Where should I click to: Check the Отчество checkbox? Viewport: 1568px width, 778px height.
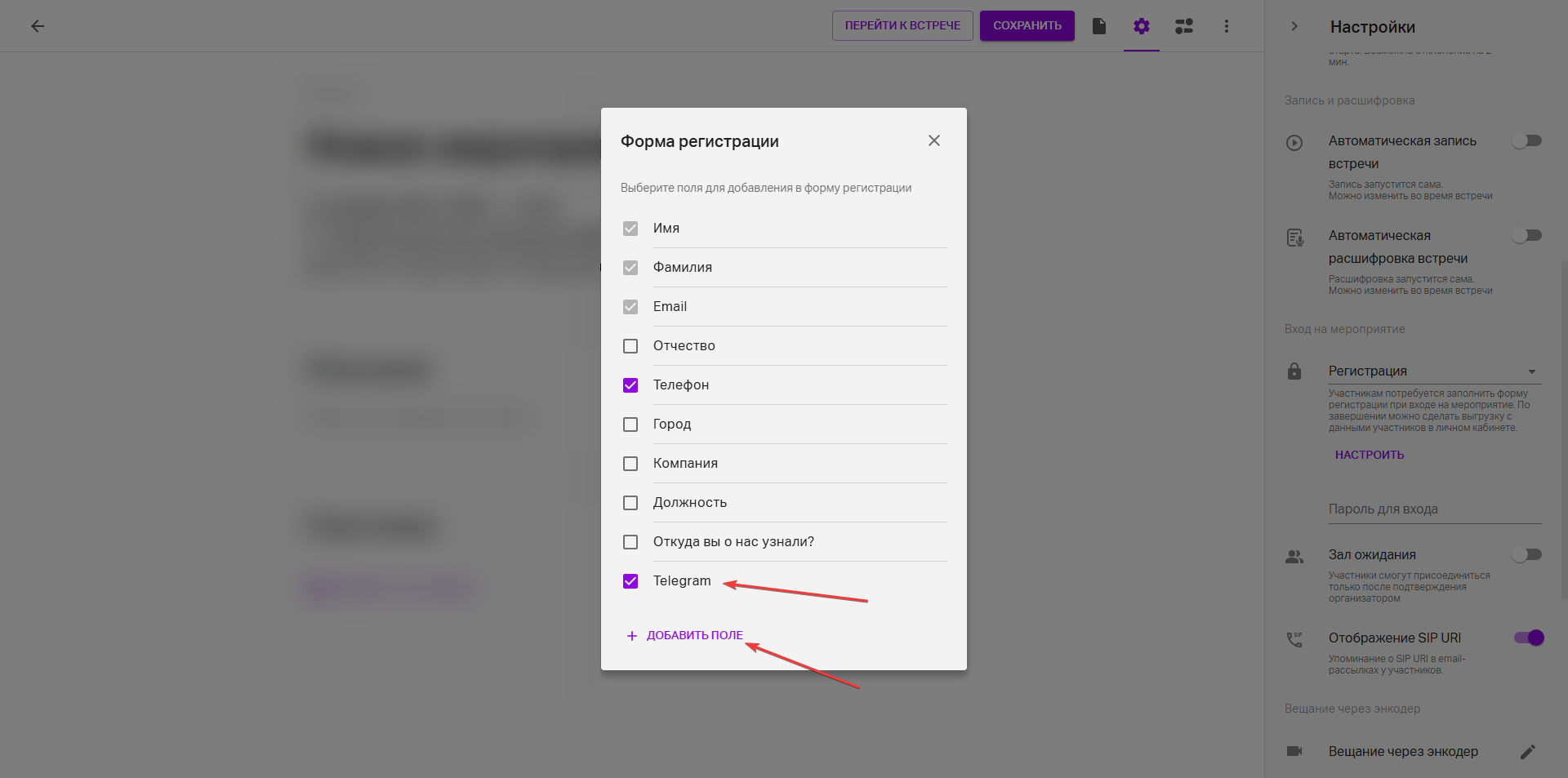pyautogui.click(x=630, y=346)
